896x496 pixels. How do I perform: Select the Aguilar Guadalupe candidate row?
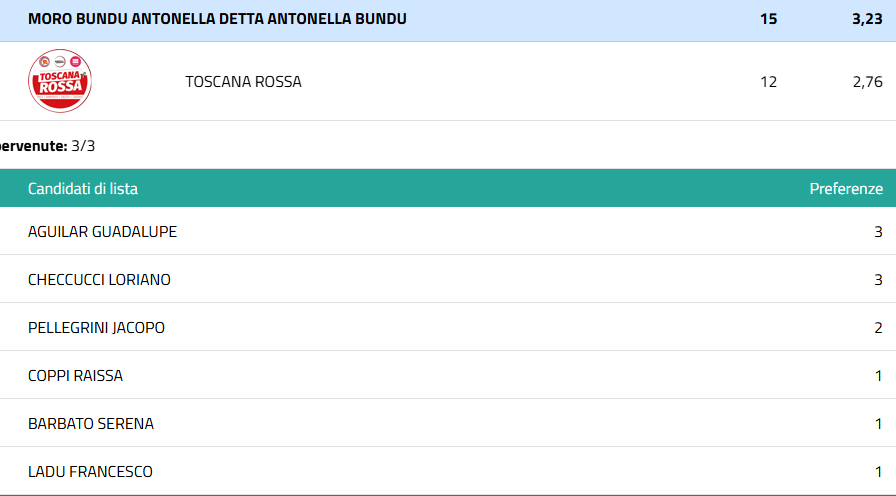coord(102,232)
